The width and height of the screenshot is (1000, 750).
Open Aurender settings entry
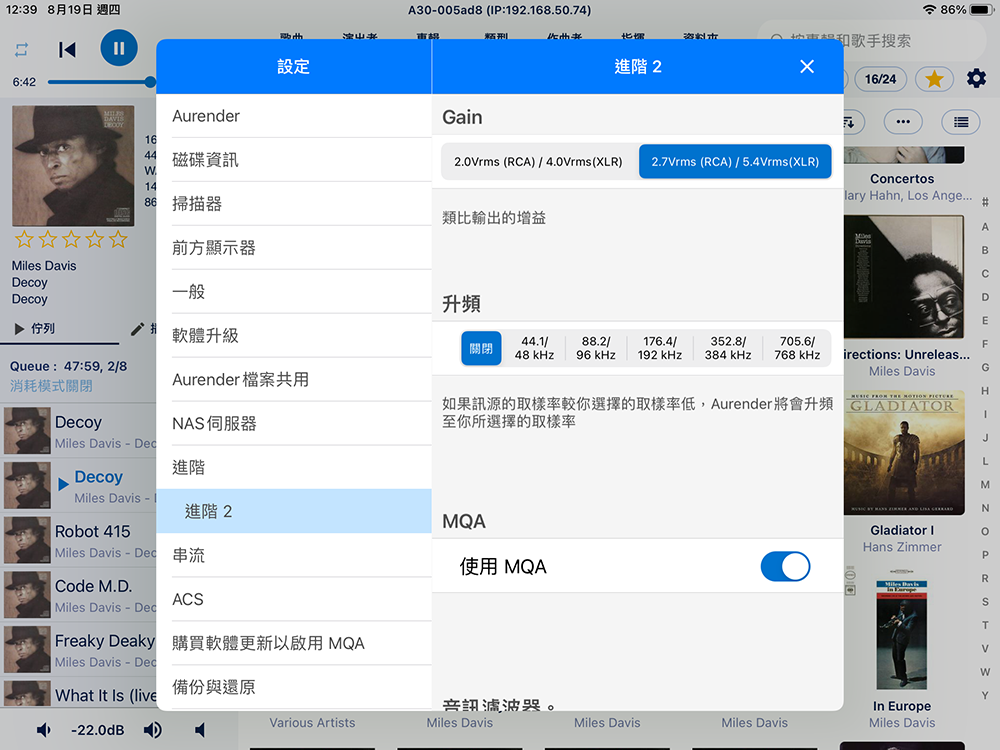(294, 116)
